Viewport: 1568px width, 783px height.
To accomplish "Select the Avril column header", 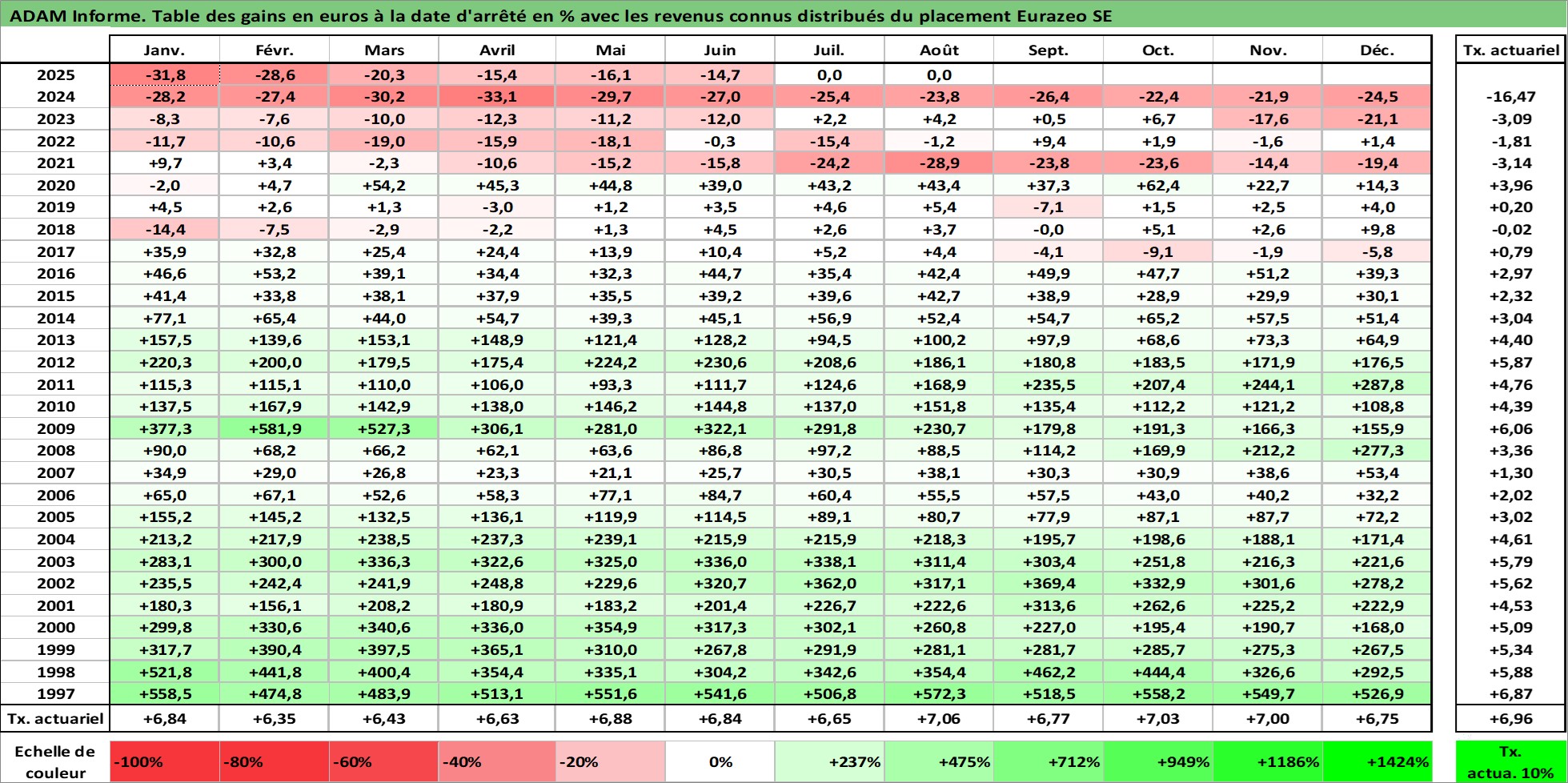I will click(497, 50).
